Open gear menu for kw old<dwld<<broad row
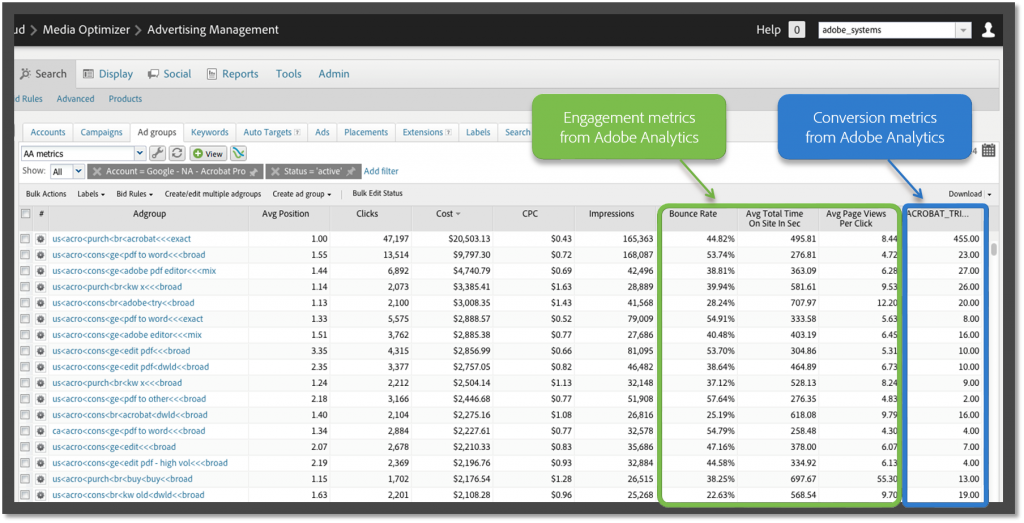Screen dimensions: 1024x523 pos(40,495)
